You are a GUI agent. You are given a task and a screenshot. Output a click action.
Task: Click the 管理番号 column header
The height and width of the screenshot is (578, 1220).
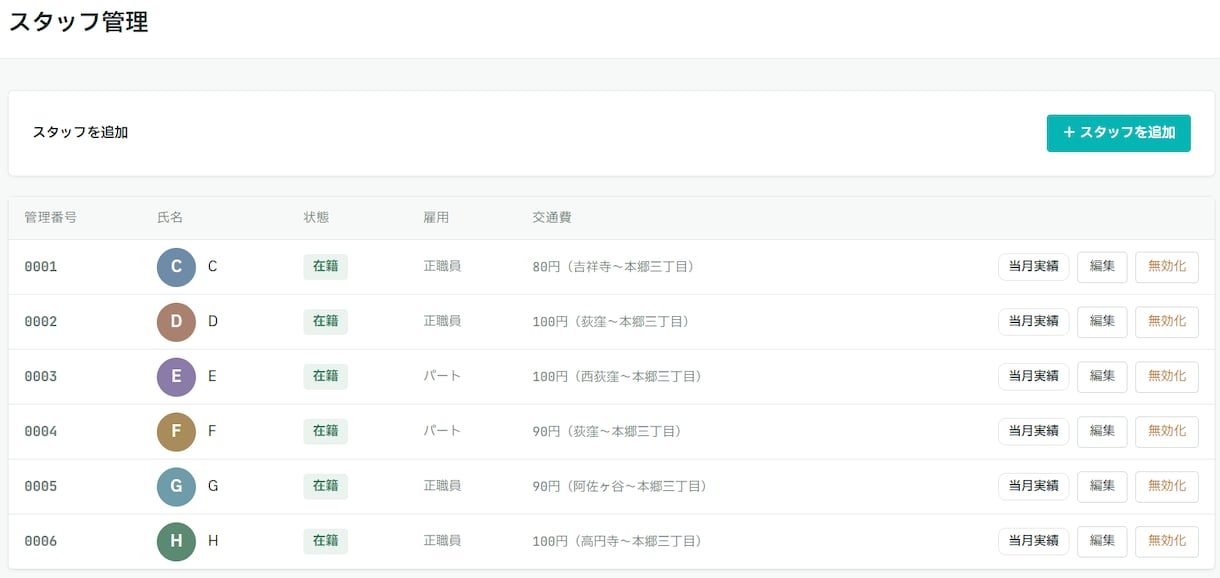click(x=51, y=218)
